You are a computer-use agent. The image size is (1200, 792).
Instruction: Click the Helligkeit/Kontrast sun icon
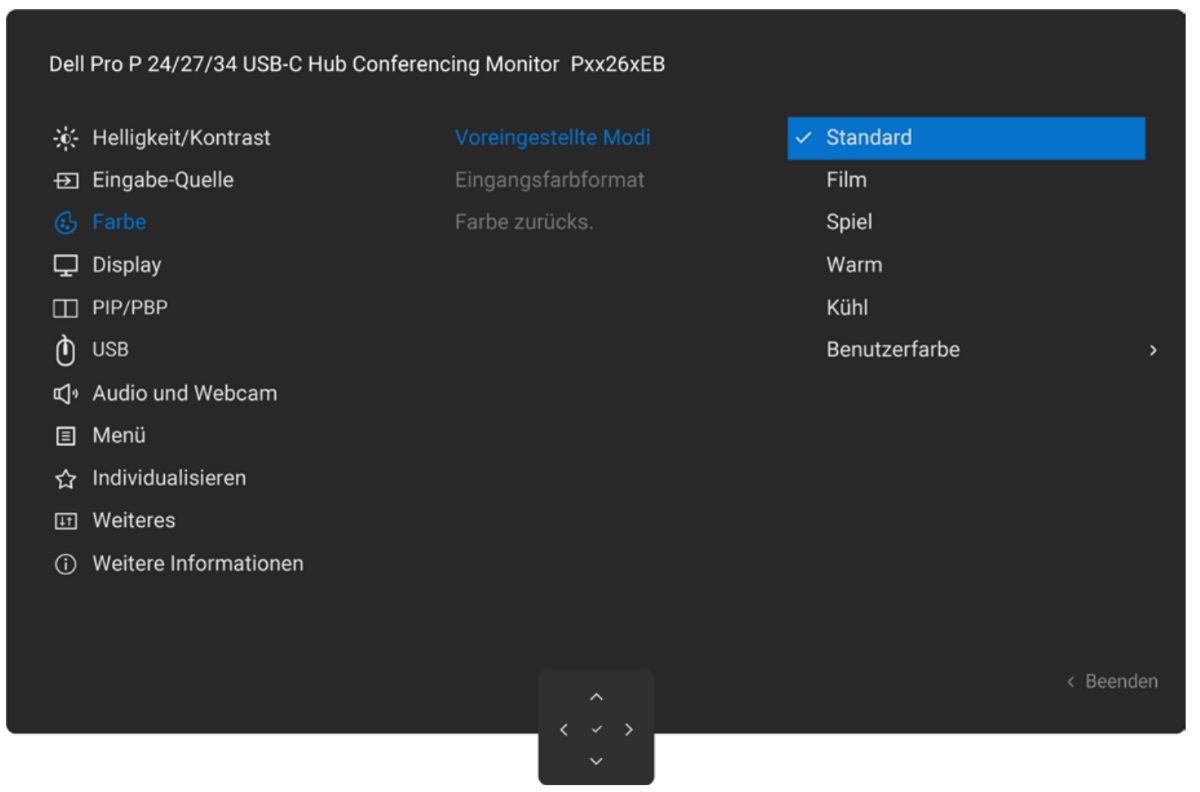[x=66, y=138]
